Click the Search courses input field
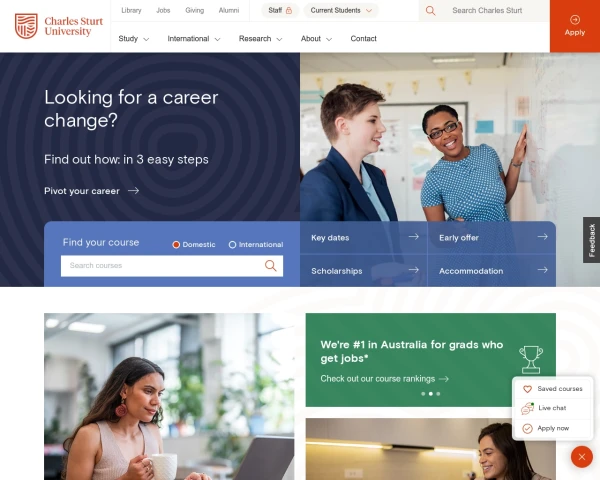This screenshot has height=480, width=600. pos(163,265)
